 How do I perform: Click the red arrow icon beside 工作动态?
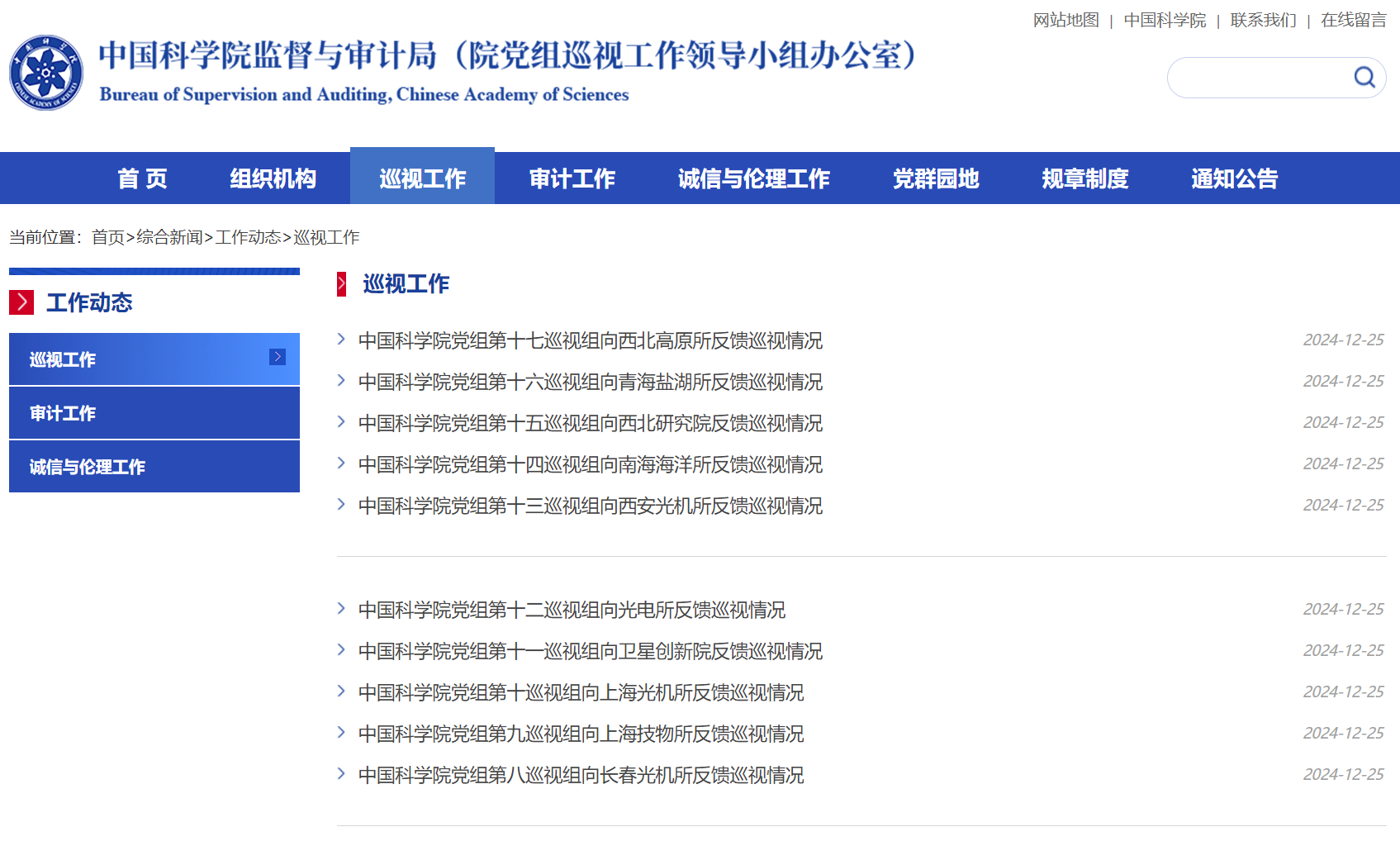21,302
